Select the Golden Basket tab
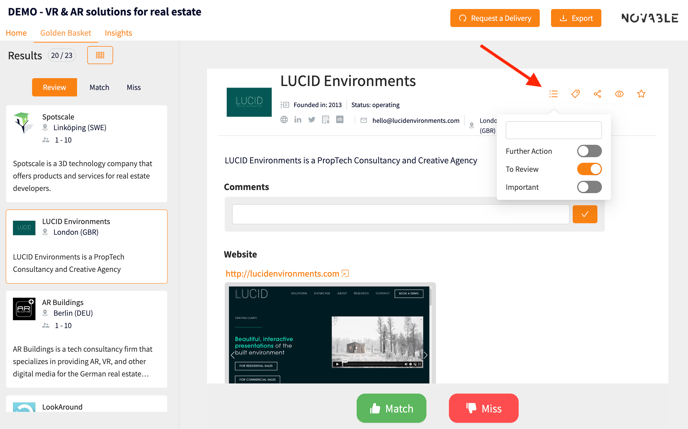The image size is (688, 429). 66,33
